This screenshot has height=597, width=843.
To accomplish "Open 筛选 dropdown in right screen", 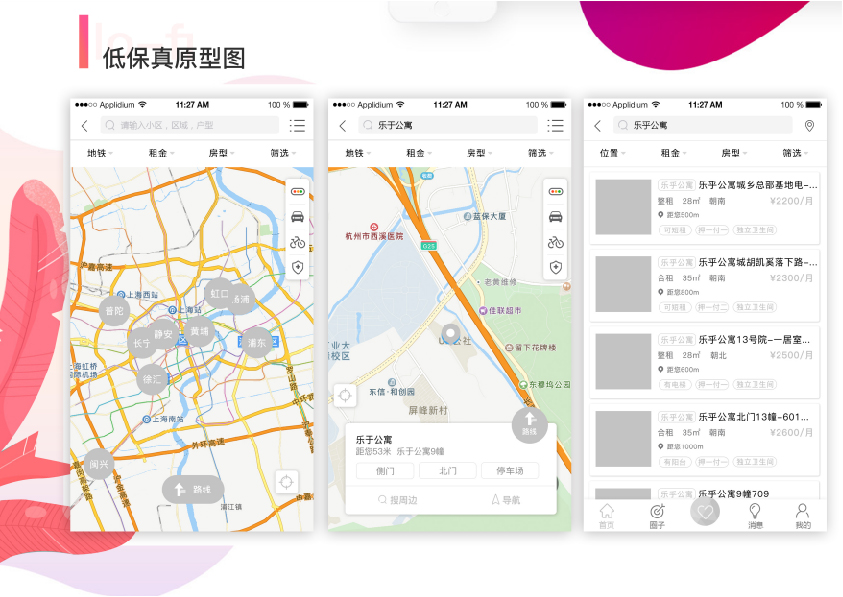I will [x=795, y=153].
